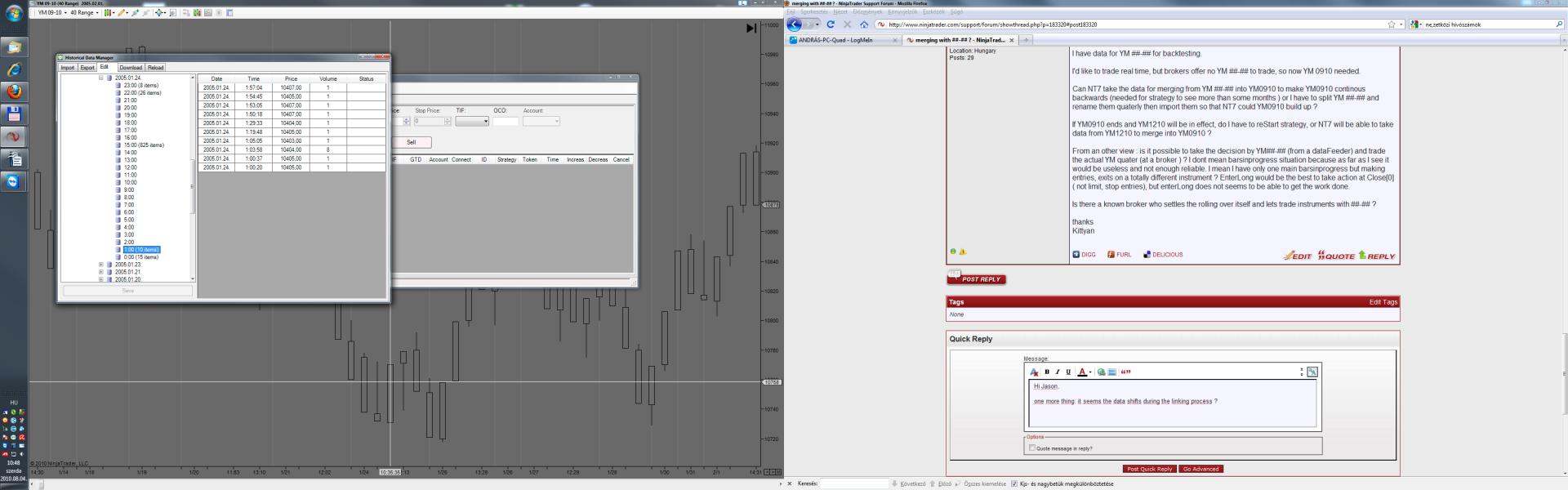Click into the Quick Reply message text area
The height and width of the screenshot is (490, 1568).
[x=1172, y=403]
